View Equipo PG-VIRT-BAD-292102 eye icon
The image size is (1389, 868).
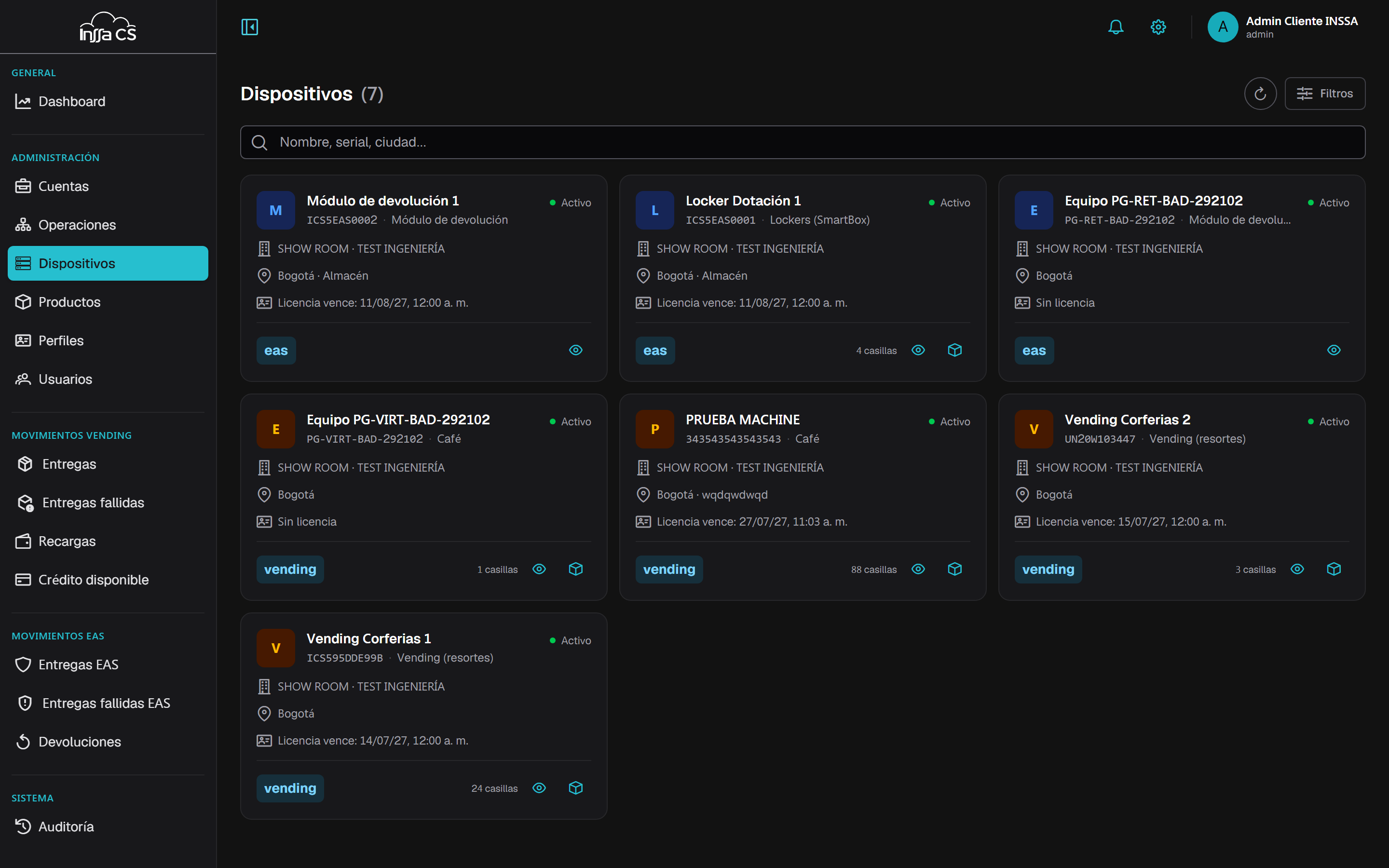pyautogui.click(x=539, y=569)
